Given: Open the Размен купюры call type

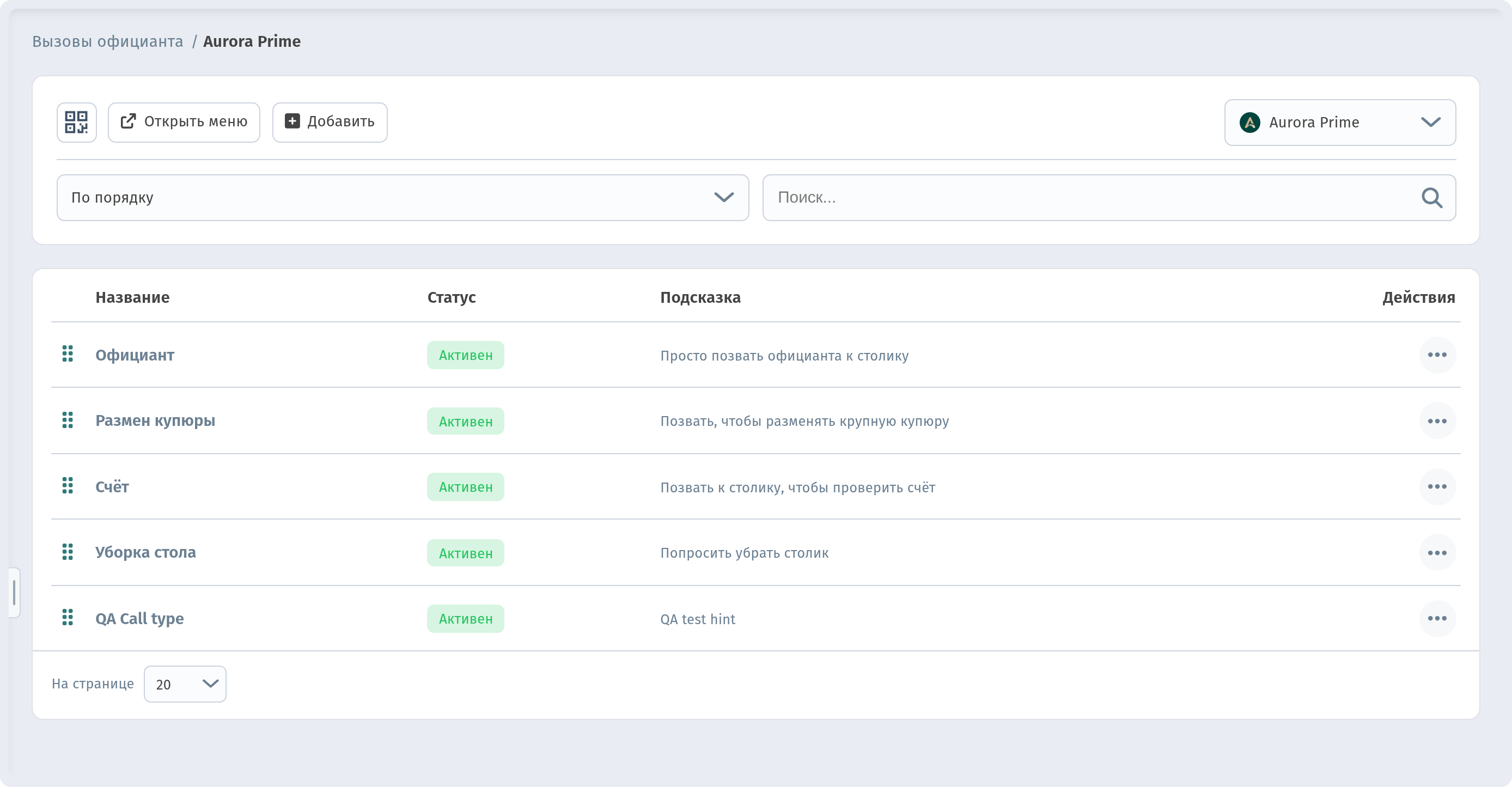Looking at the screenshot, I should point(156,421).
